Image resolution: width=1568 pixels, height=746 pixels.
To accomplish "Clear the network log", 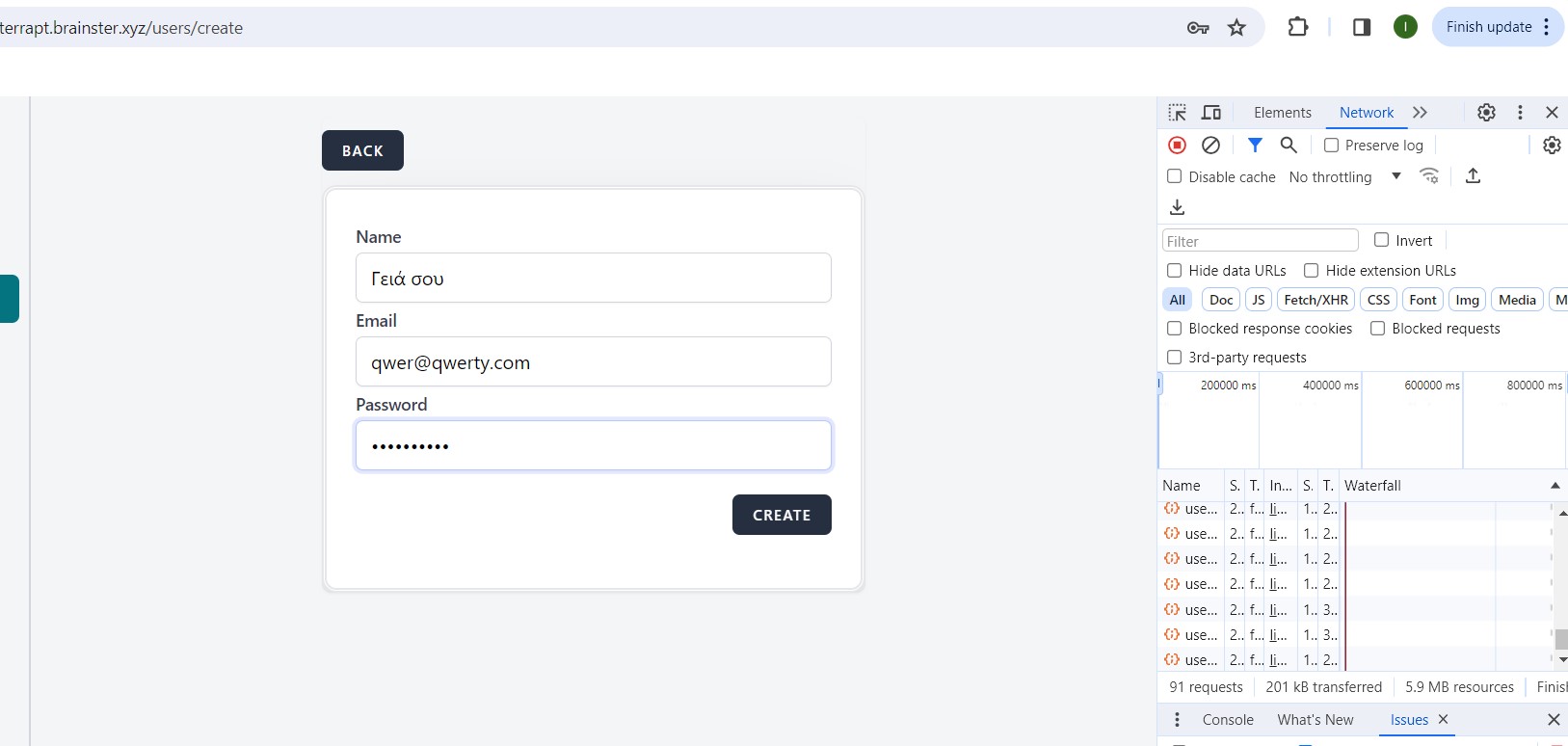I will tap(1210, 146).
